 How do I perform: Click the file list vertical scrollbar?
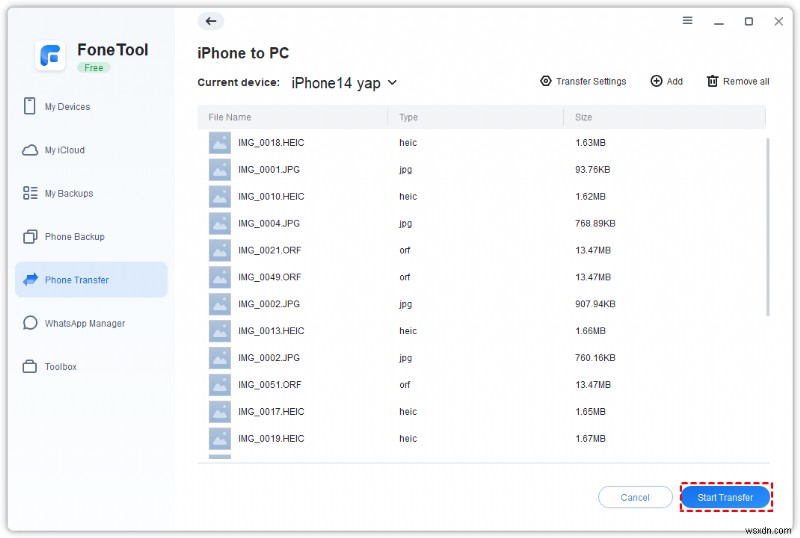pyautogui.click(x=767, y=227)
